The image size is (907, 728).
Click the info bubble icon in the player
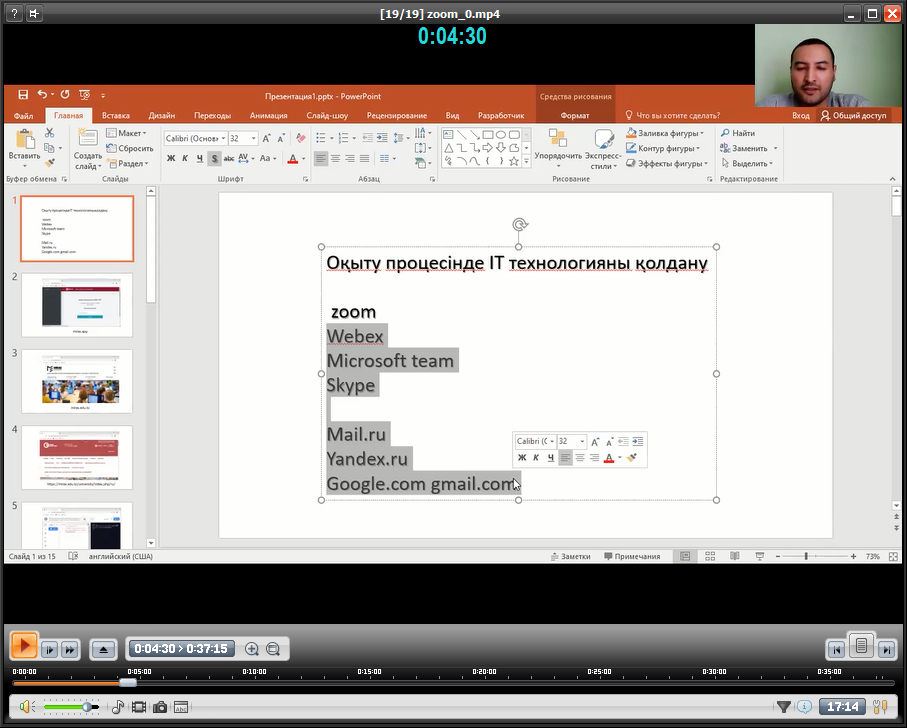pyautogui.click(x=805, y=707)
